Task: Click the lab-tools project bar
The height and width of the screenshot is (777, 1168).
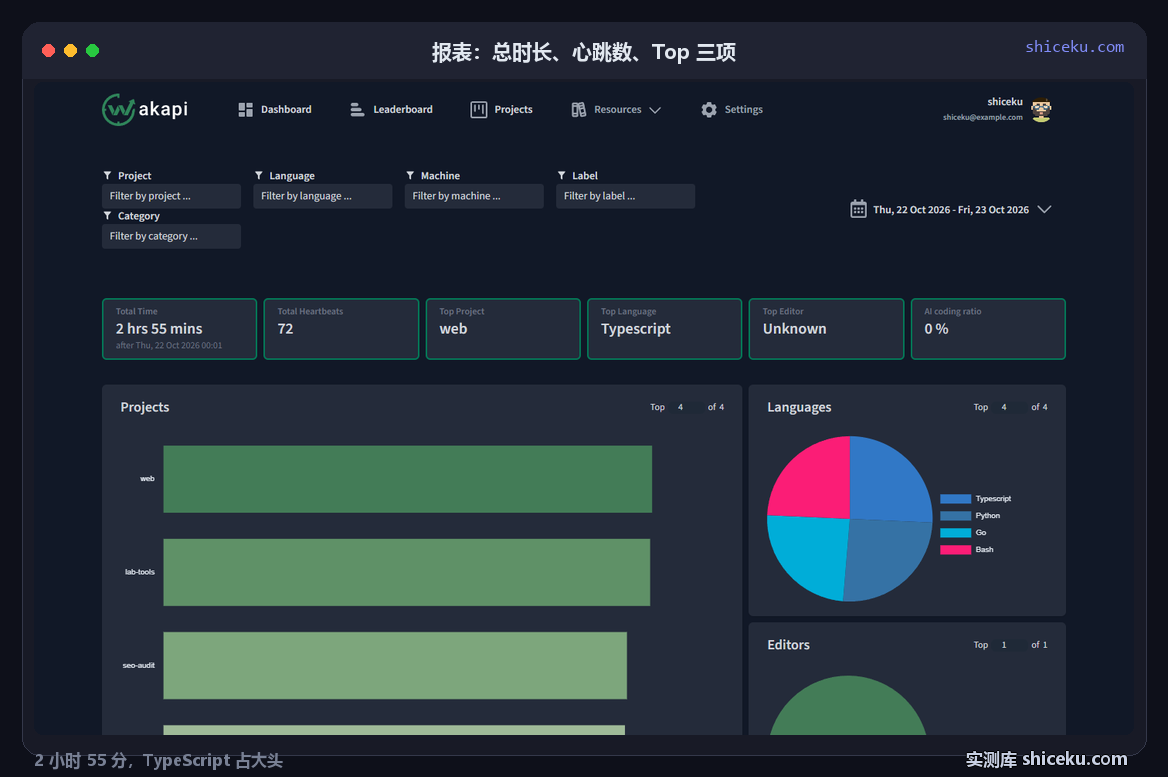Action: pyautogui.click(x=407, y=572)
